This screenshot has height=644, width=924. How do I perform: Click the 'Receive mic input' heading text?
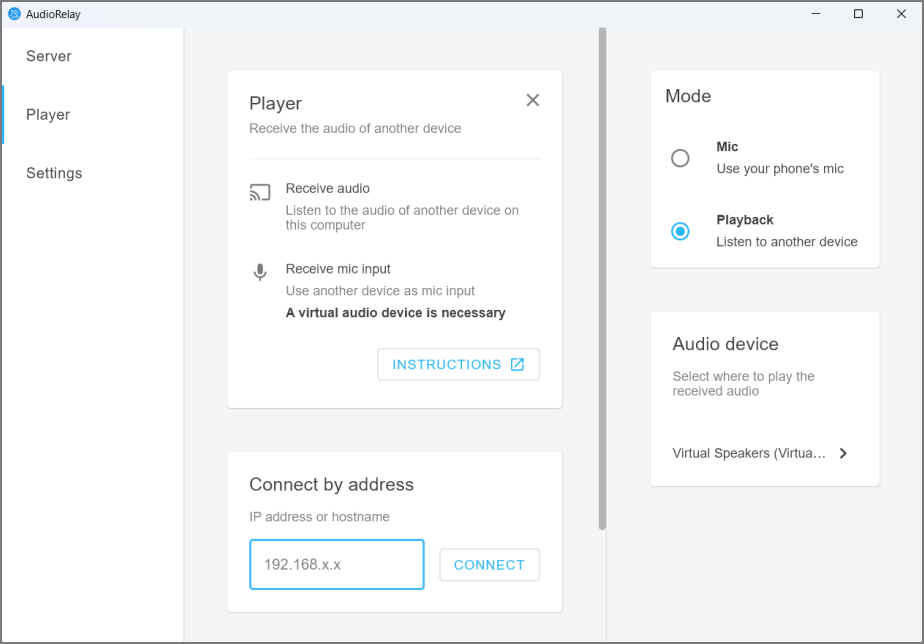click(x=338, y=269)
